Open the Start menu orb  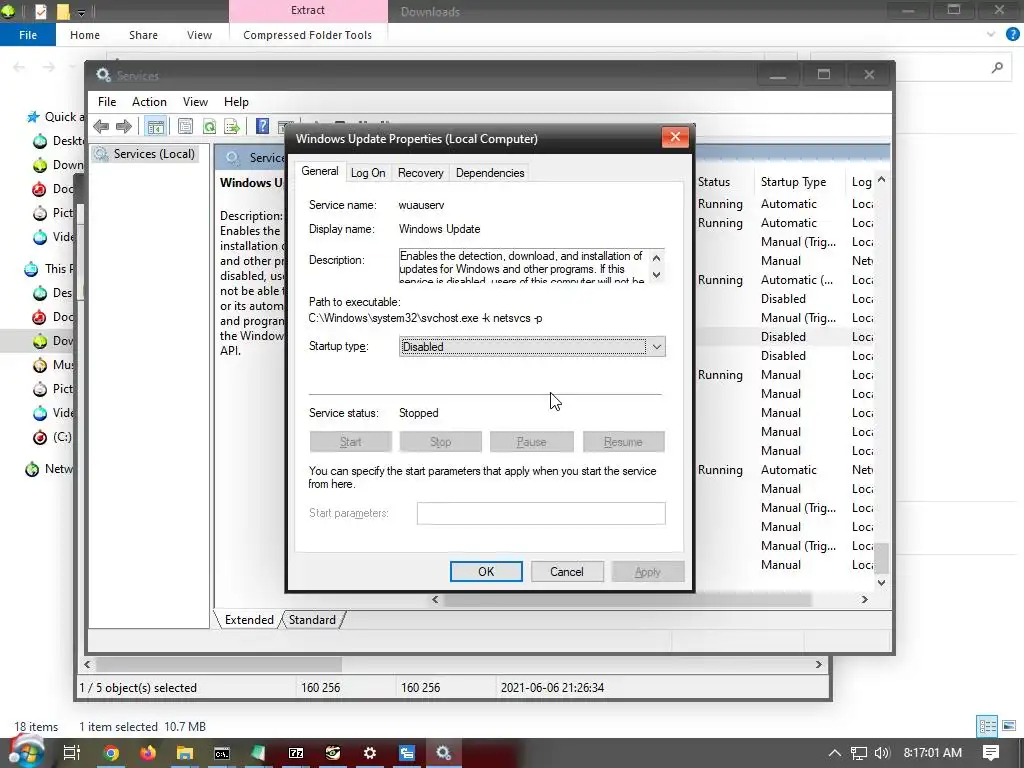25,752
